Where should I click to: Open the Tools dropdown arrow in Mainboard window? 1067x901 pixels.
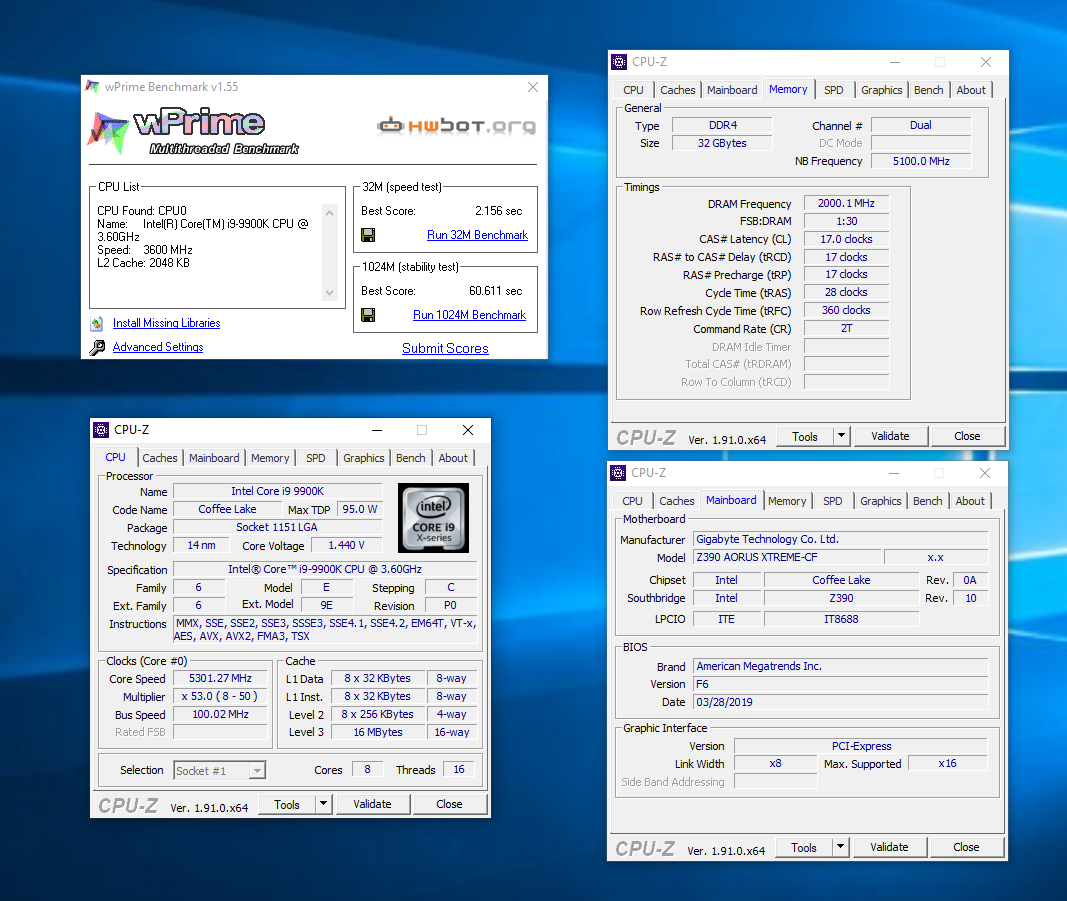840,847
